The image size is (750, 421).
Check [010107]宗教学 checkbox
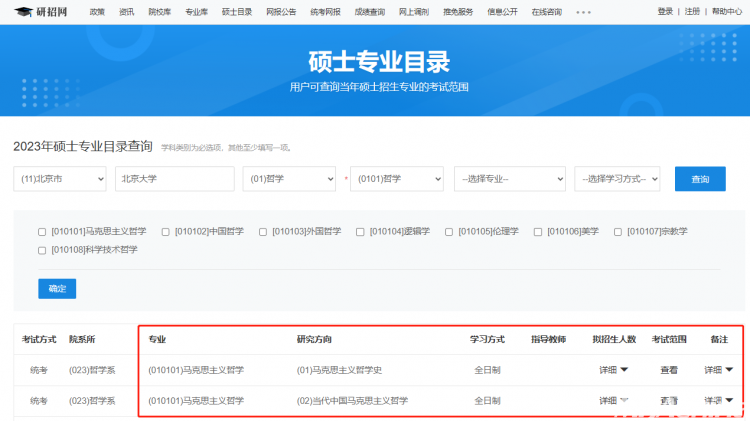tap(618, 232)
